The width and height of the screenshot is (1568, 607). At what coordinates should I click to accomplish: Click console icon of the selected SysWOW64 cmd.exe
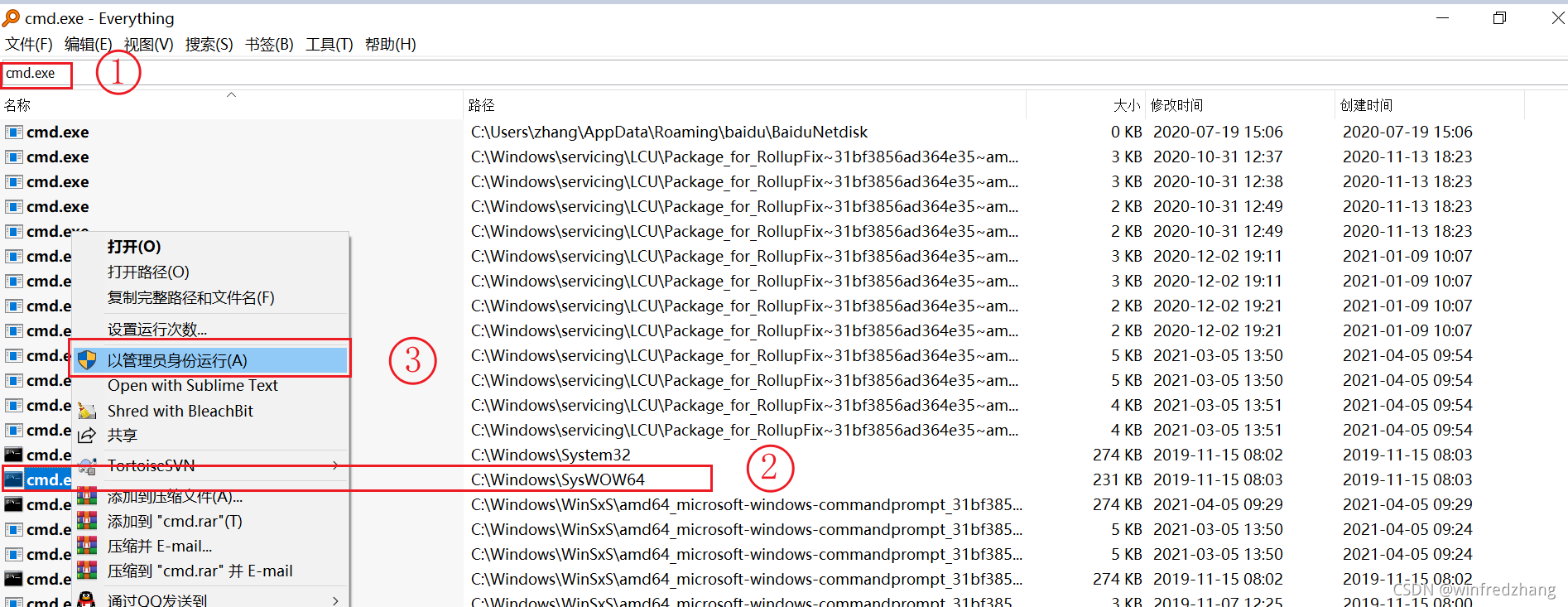[x=13, y=479]
